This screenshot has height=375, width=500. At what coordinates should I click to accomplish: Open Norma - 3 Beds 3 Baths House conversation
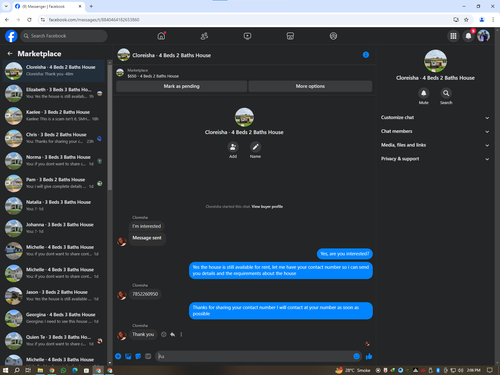point(54,161)
